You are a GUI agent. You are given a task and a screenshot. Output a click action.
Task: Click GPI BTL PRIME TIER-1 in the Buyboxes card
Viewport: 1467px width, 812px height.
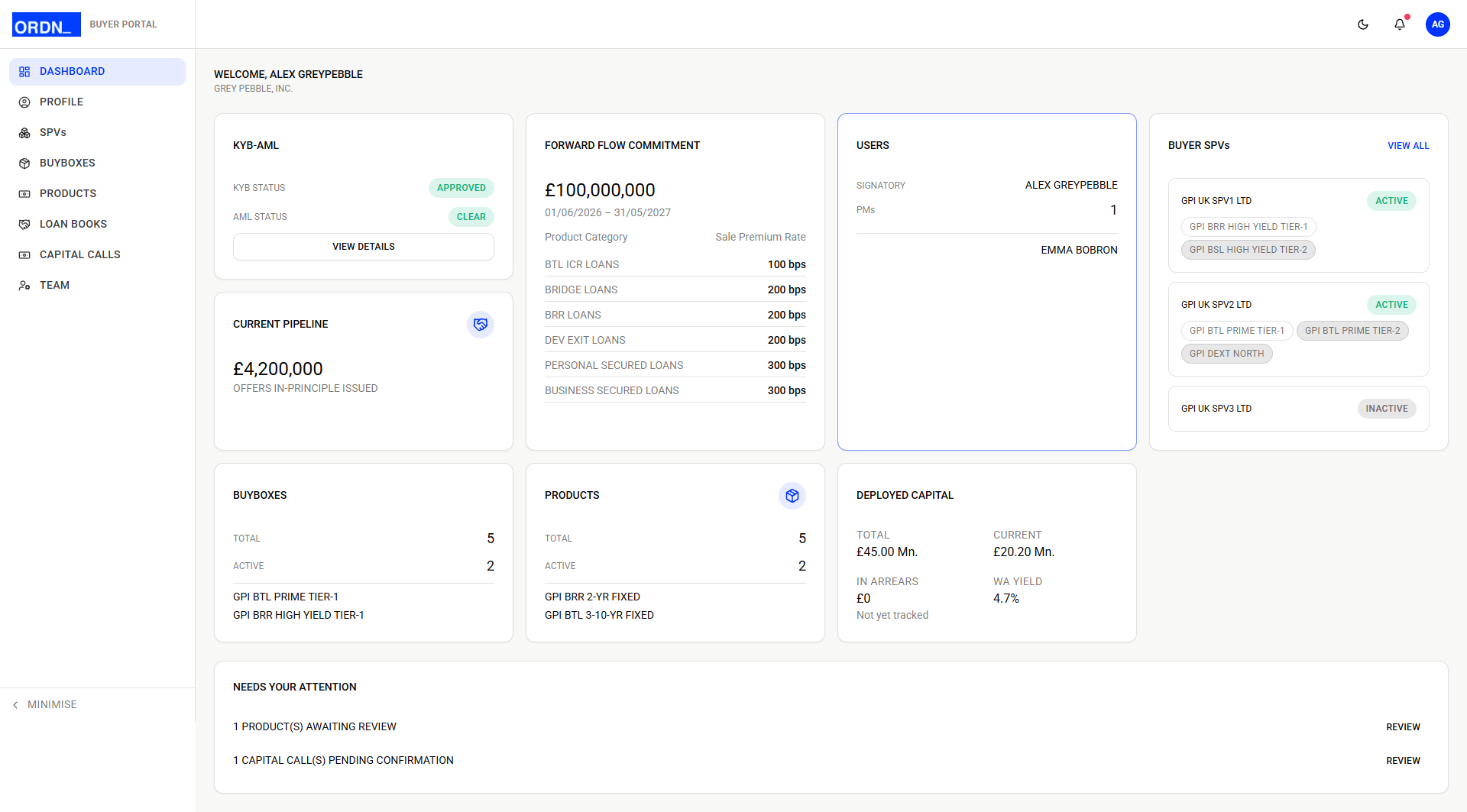(286, 597)
